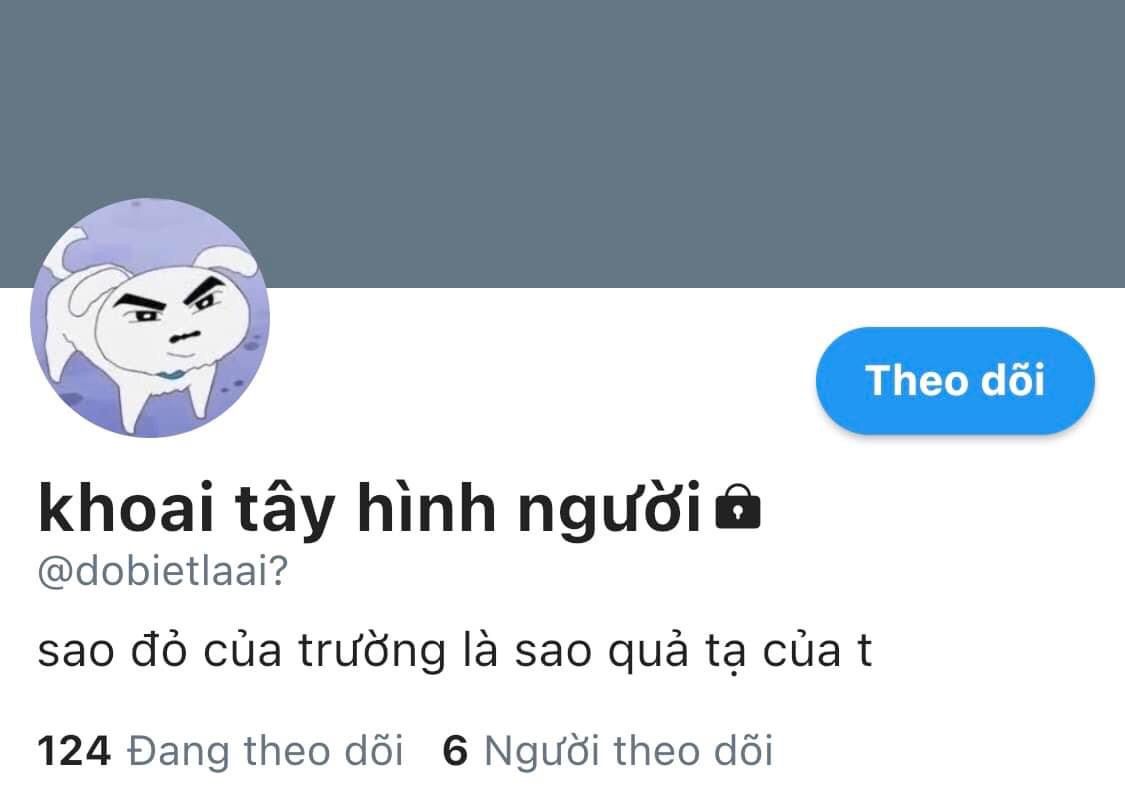
Task: Click the Đang theo dõi label
Action: coord(265,751)
